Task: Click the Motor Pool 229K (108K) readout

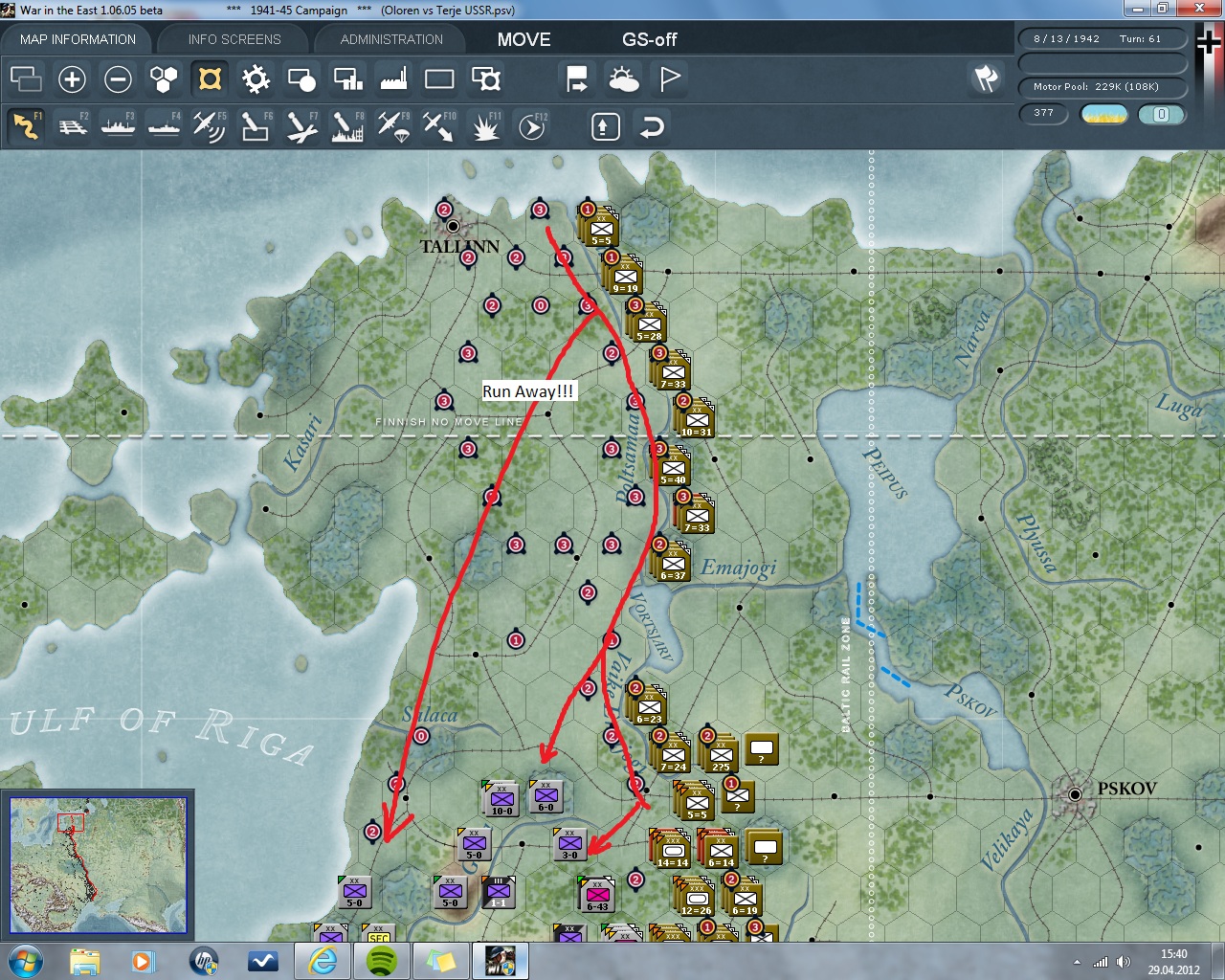Action: click(1102, 87)
